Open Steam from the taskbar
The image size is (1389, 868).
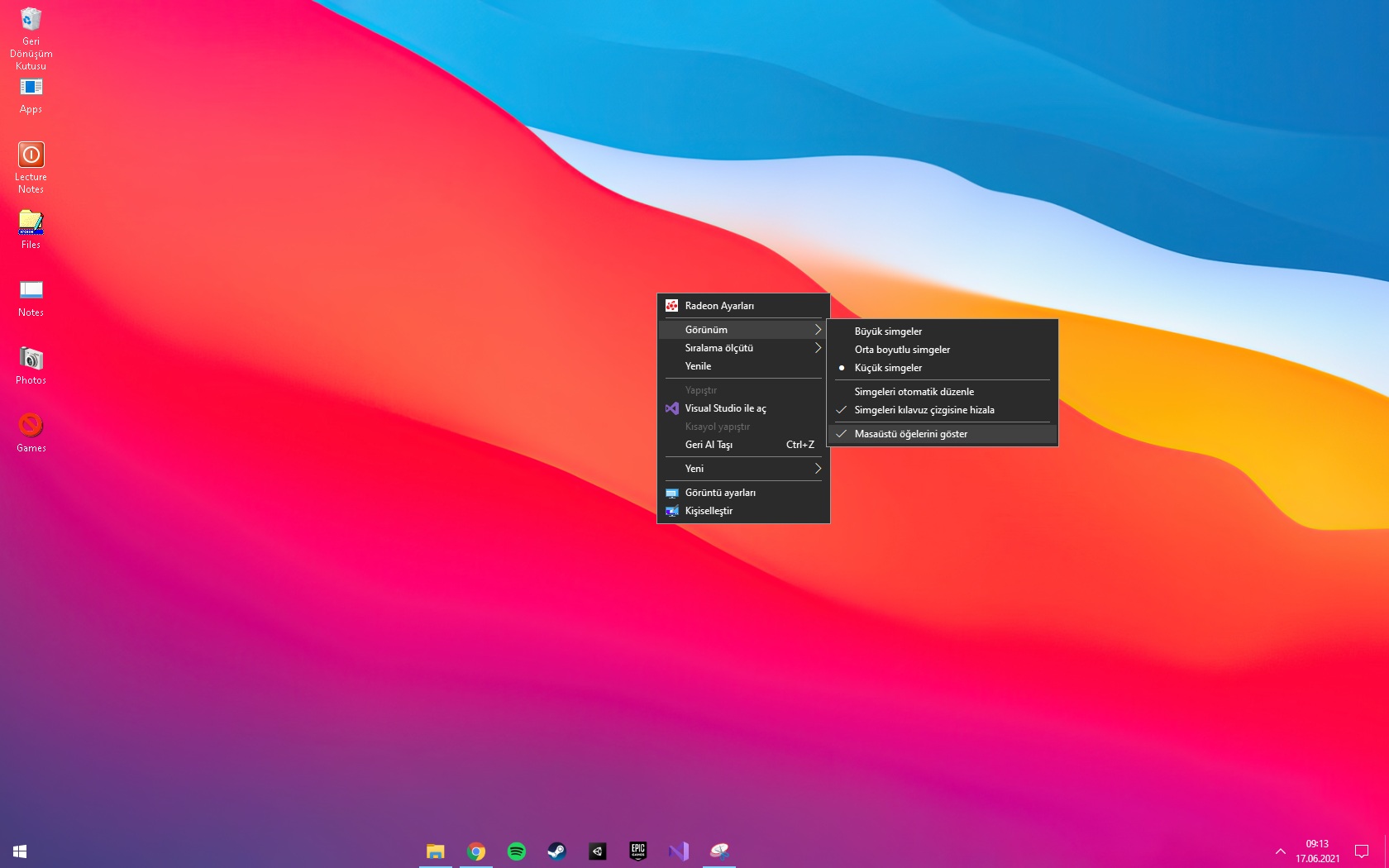coord(557,851)
